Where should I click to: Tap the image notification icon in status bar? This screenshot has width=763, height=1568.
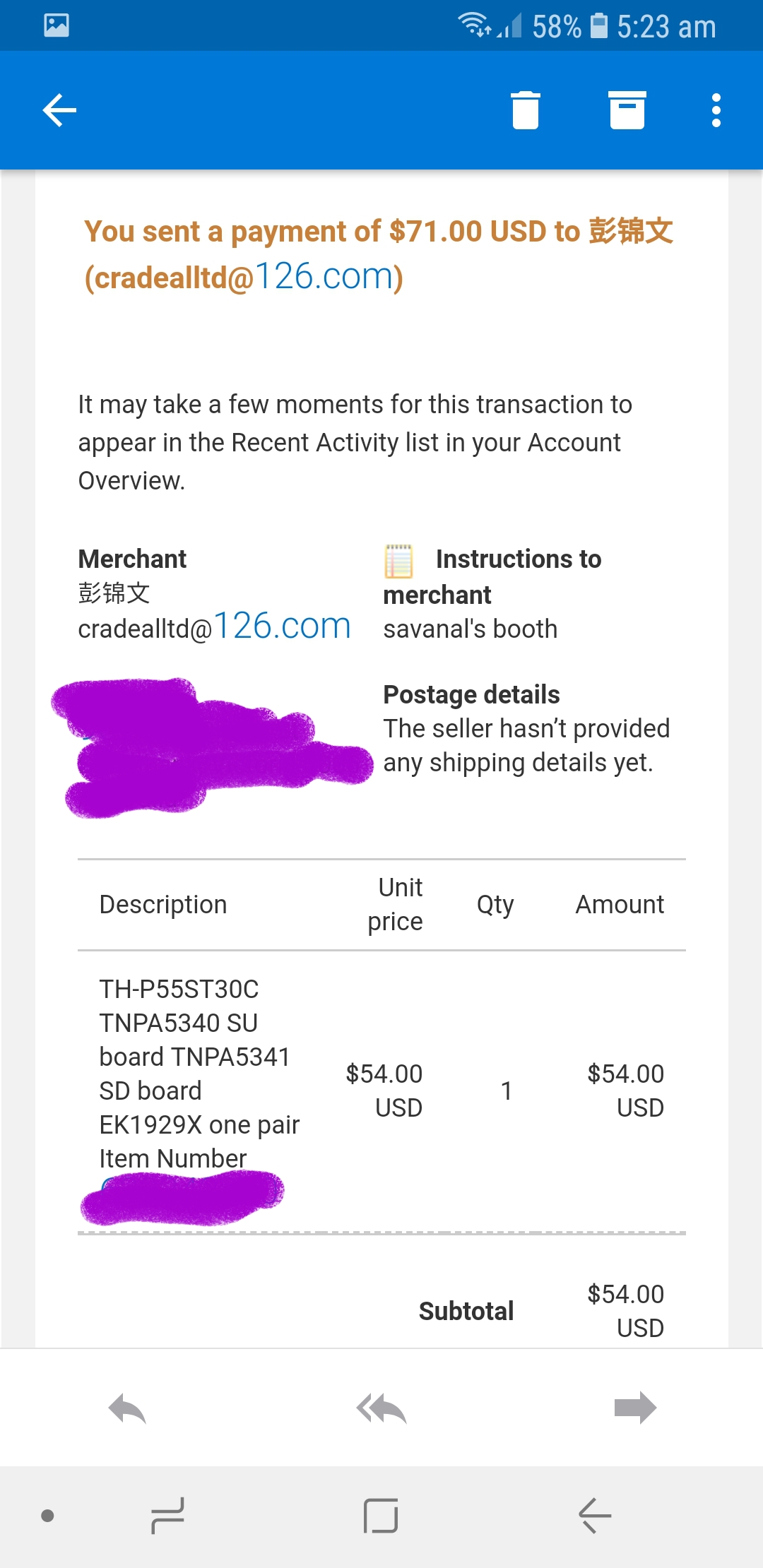[x=57, y=25]
